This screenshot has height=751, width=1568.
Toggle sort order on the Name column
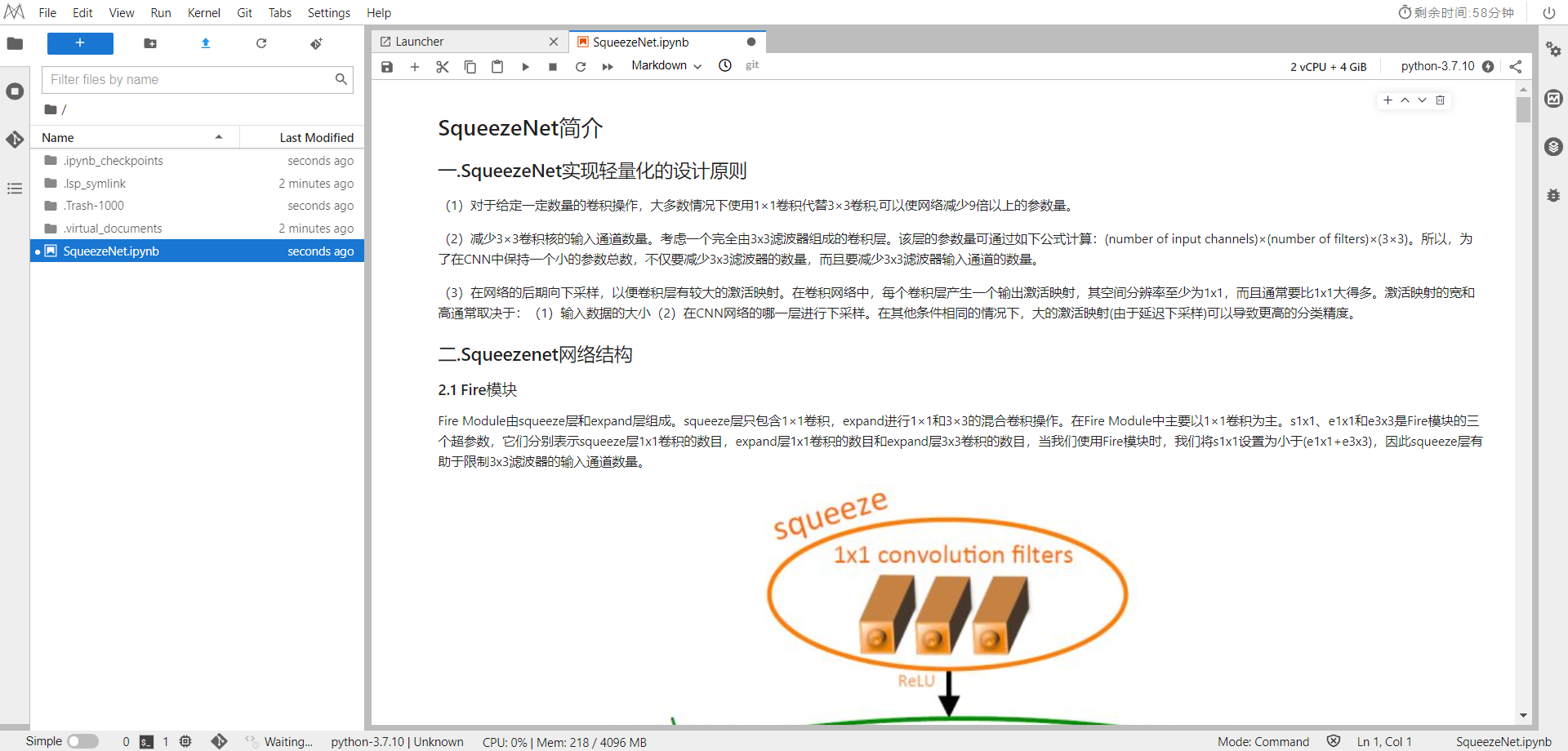[x=135, y=136]
